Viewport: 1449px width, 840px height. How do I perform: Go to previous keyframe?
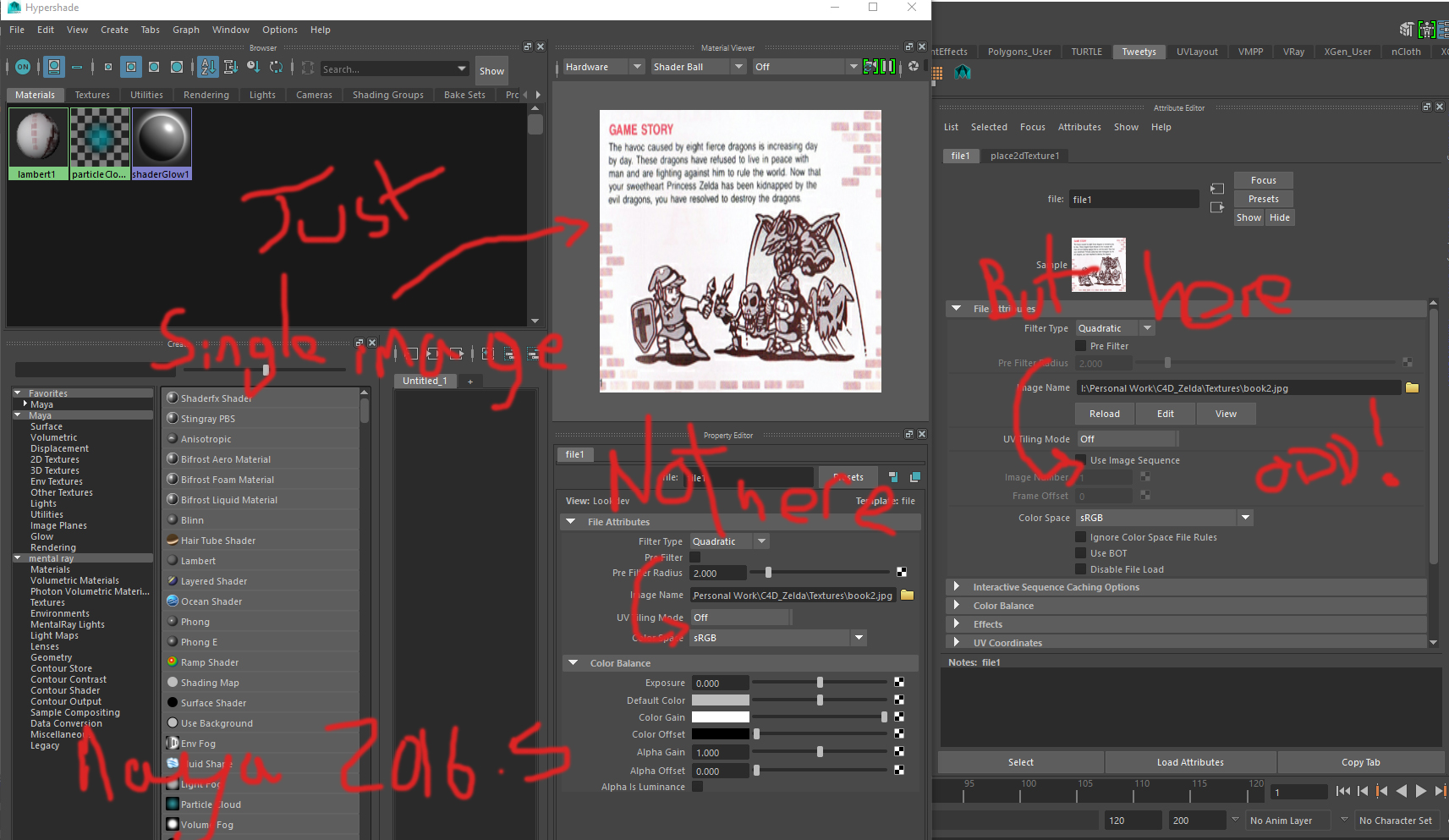[1382, 791]
